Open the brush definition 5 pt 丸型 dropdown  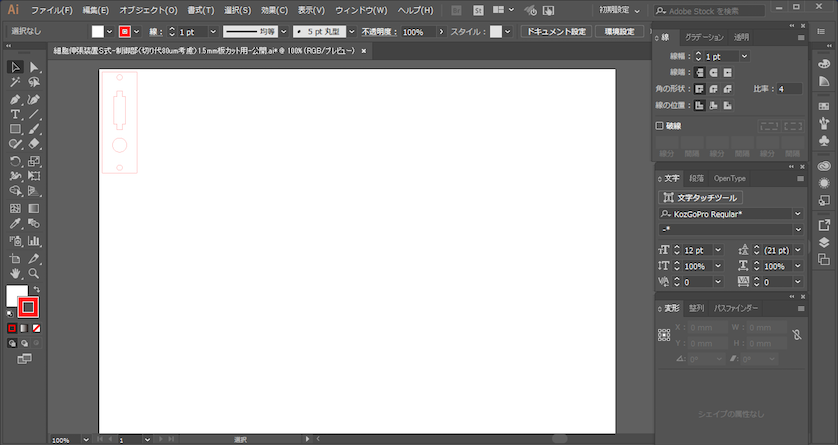point(352,32)
